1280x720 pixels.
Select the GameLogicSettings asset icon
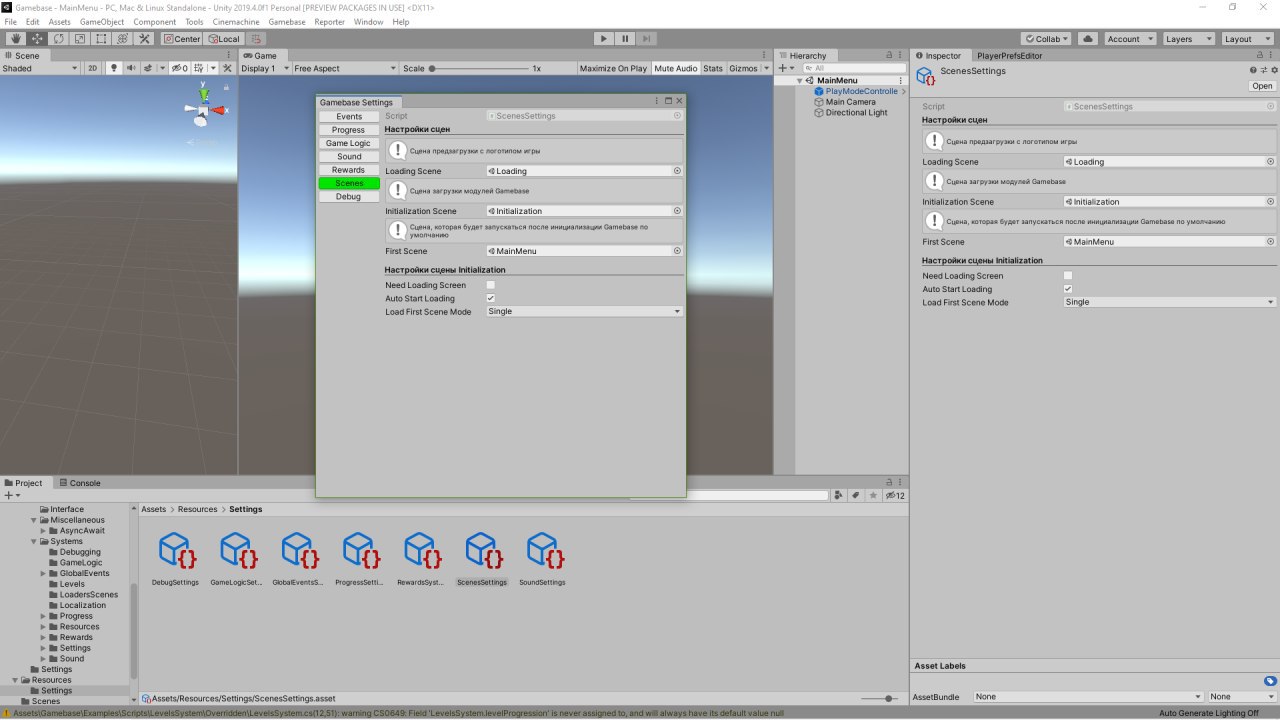tap(237, 550)
